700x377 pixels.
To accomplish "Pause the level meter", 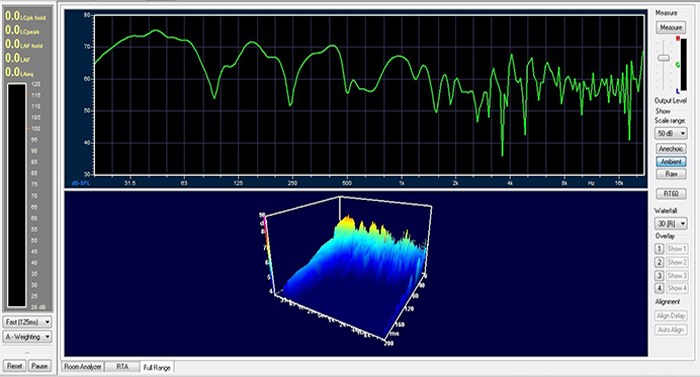I will (x=39, y=366).
